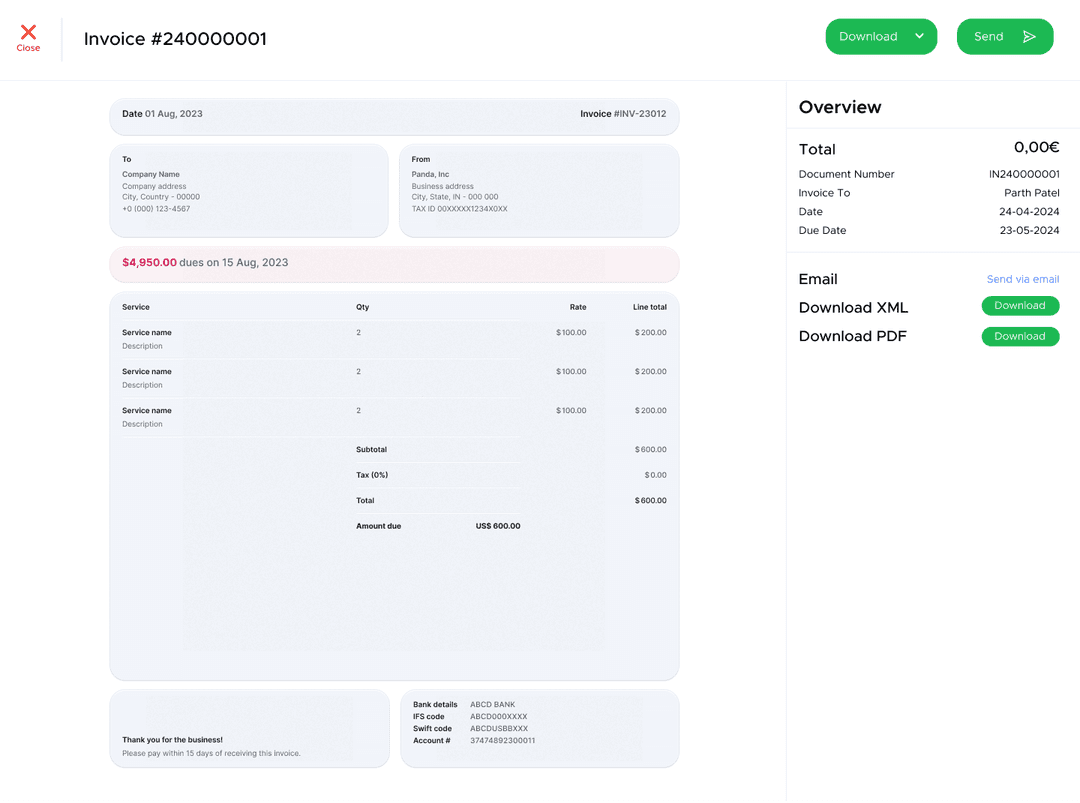Click the Send paper plane icon
The height and width of the screenshot is (803, 1080).
(x=1029, y=36)
